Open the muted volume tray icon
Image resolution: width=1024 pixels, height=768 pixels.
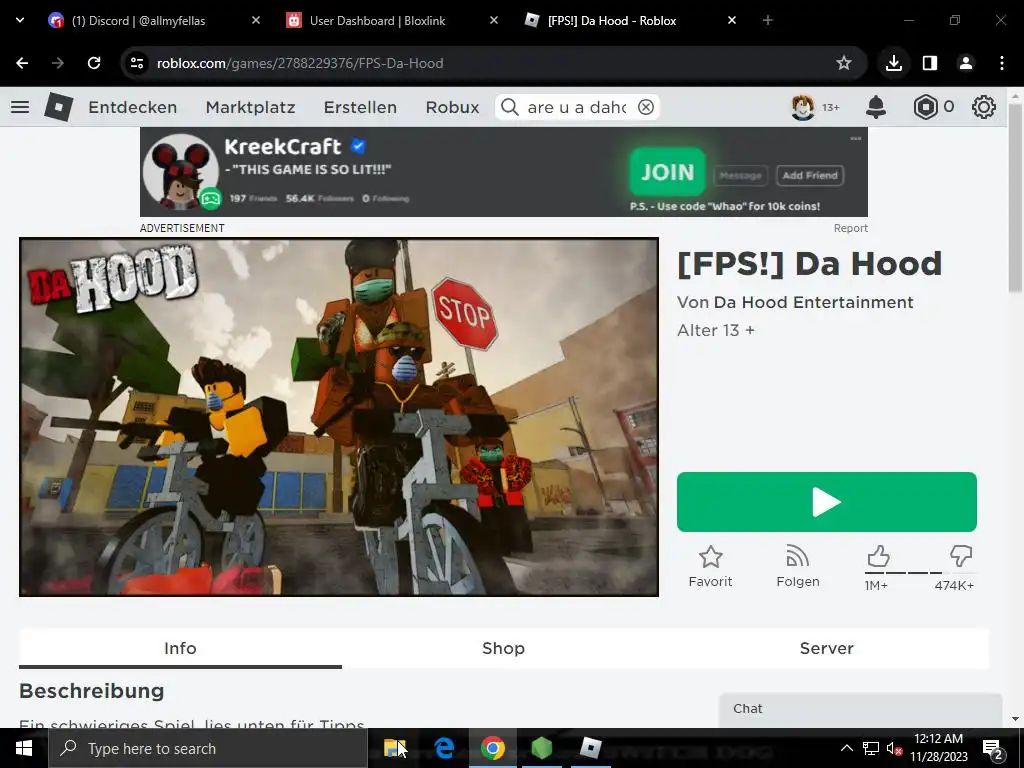tap(893, 748)
